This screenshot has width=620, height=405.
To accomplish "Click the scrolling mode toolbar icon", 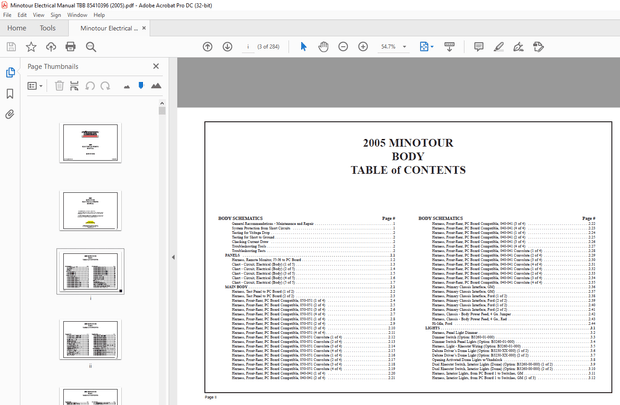I will (450, 47).
